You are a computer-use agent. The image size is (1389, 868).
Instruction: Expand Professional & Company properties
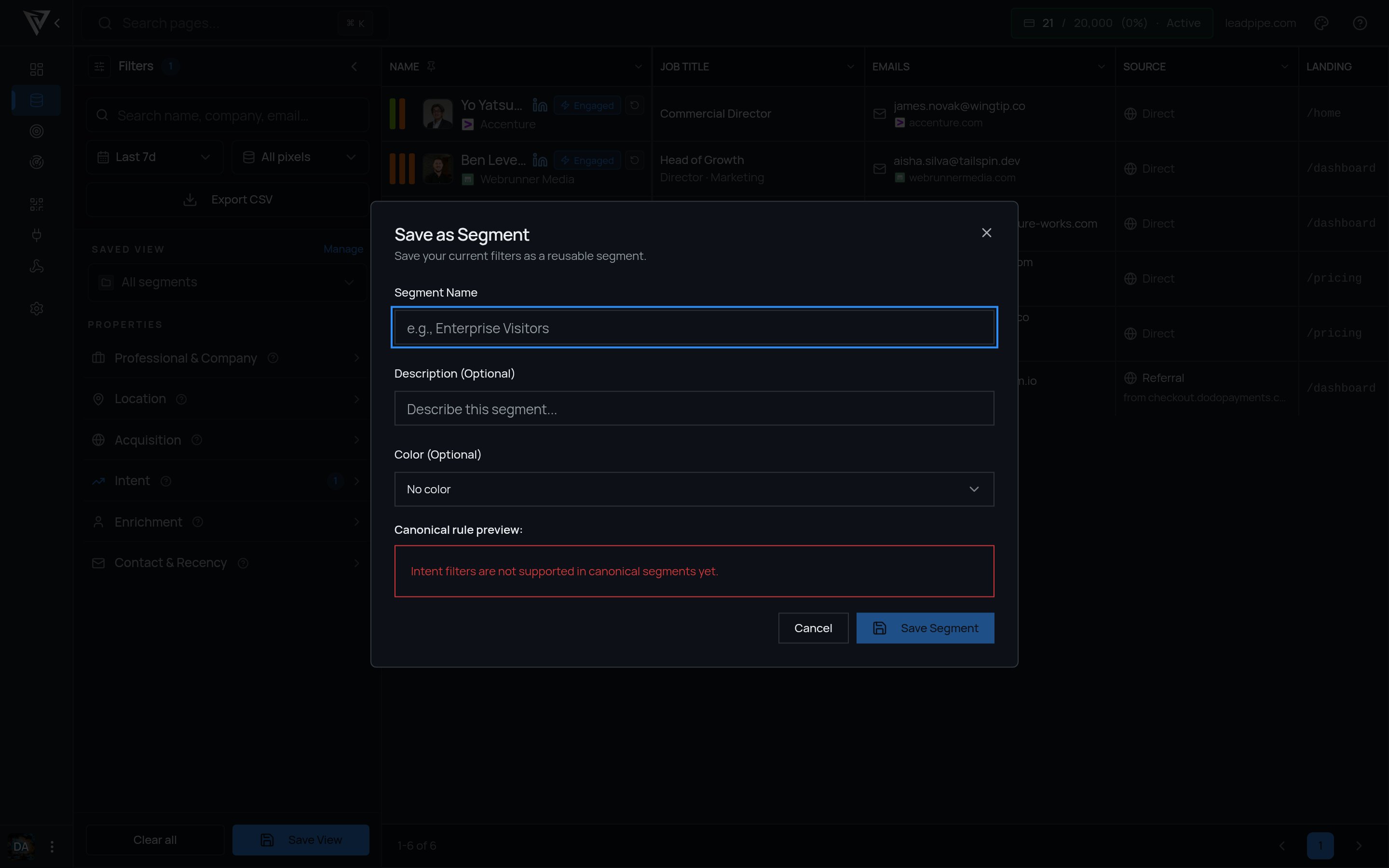point(227,358)
